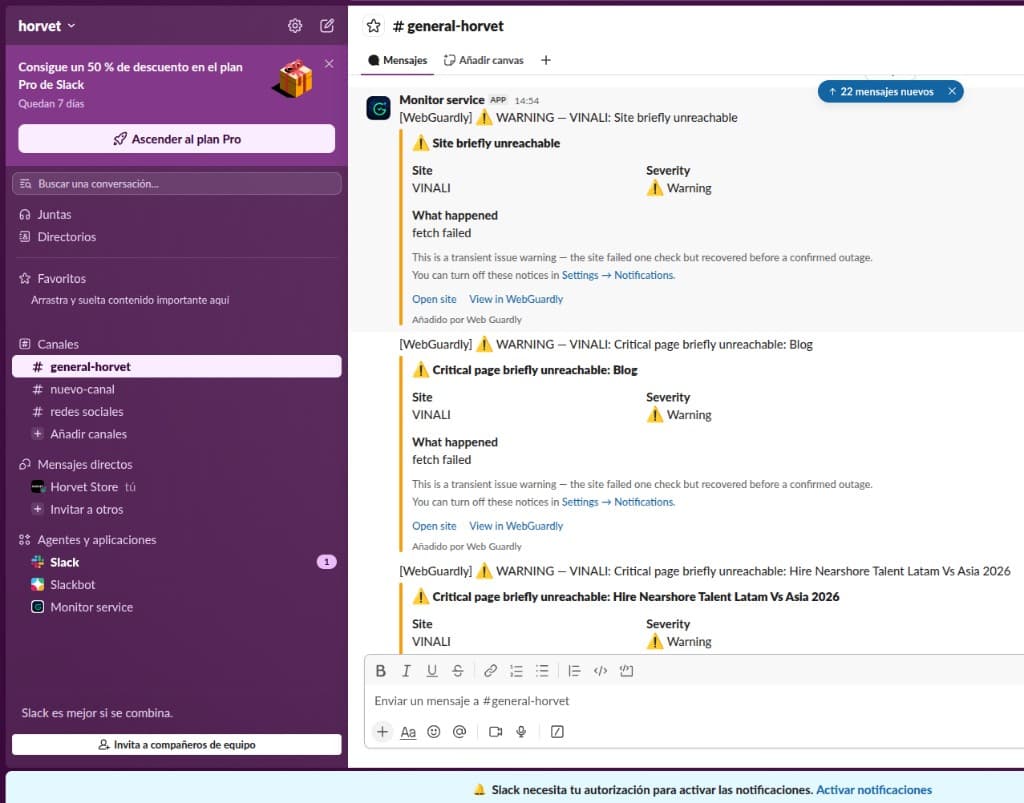Open Directorios in the sidebar
This screenshot has height=803, width=1024.
coord(67,236)
